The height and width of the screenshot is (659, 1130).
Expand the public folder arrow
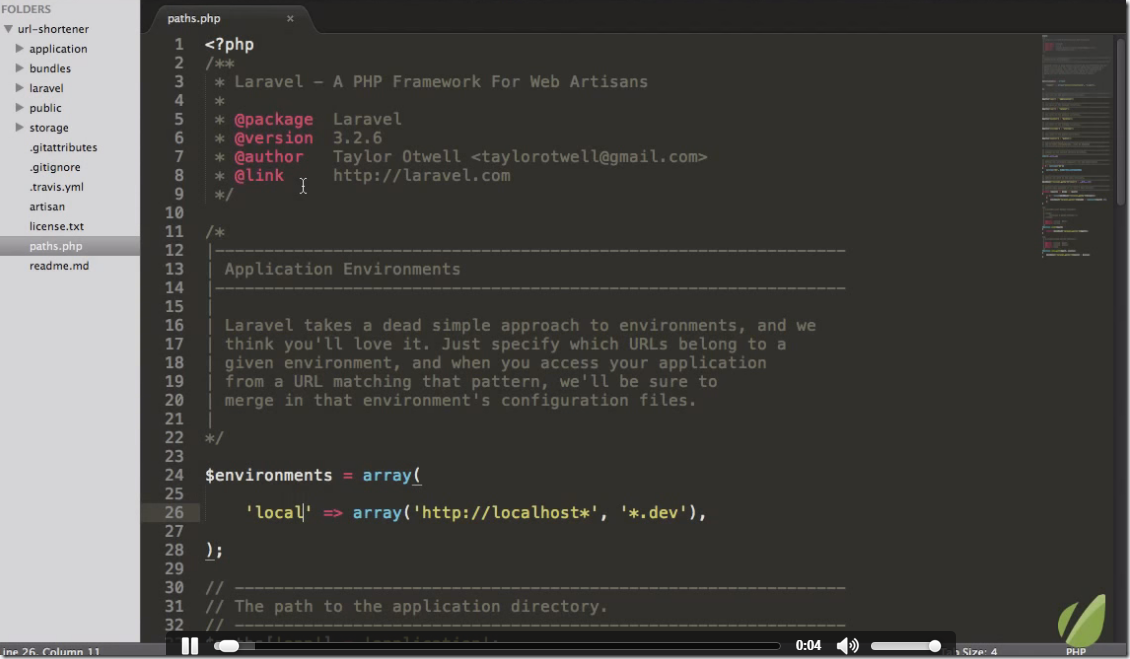tap(19, 107)
